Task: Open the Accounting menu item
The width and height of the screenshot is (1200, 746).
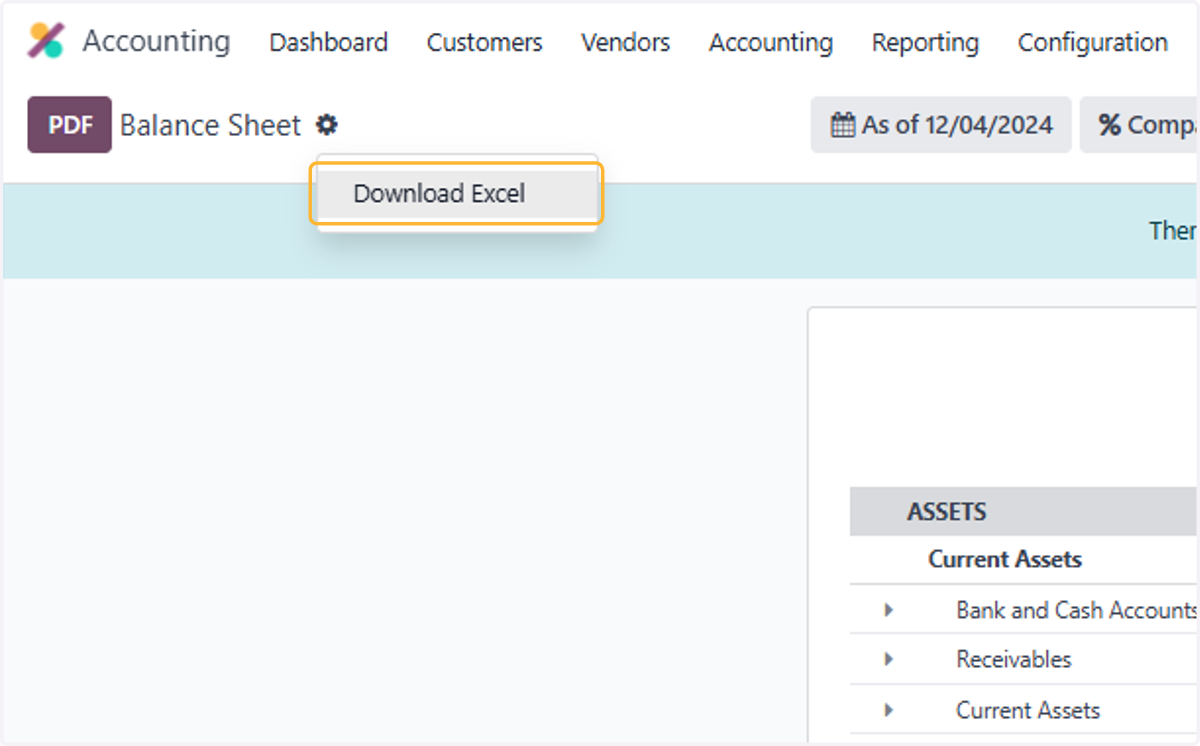Action: pos(771,42)
